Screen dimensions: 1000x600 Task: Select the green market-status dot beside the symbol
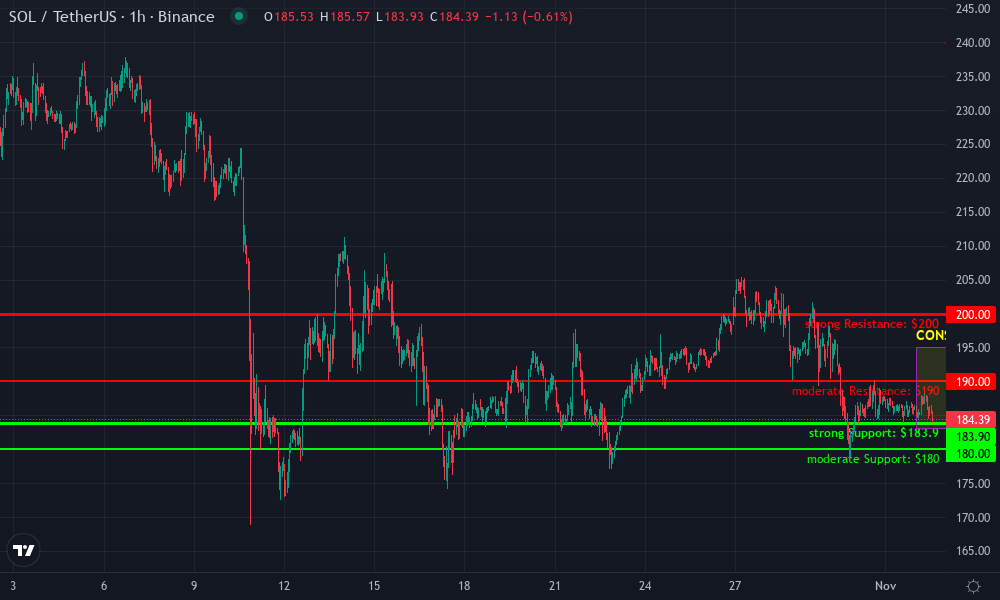[x=237, y=16]
